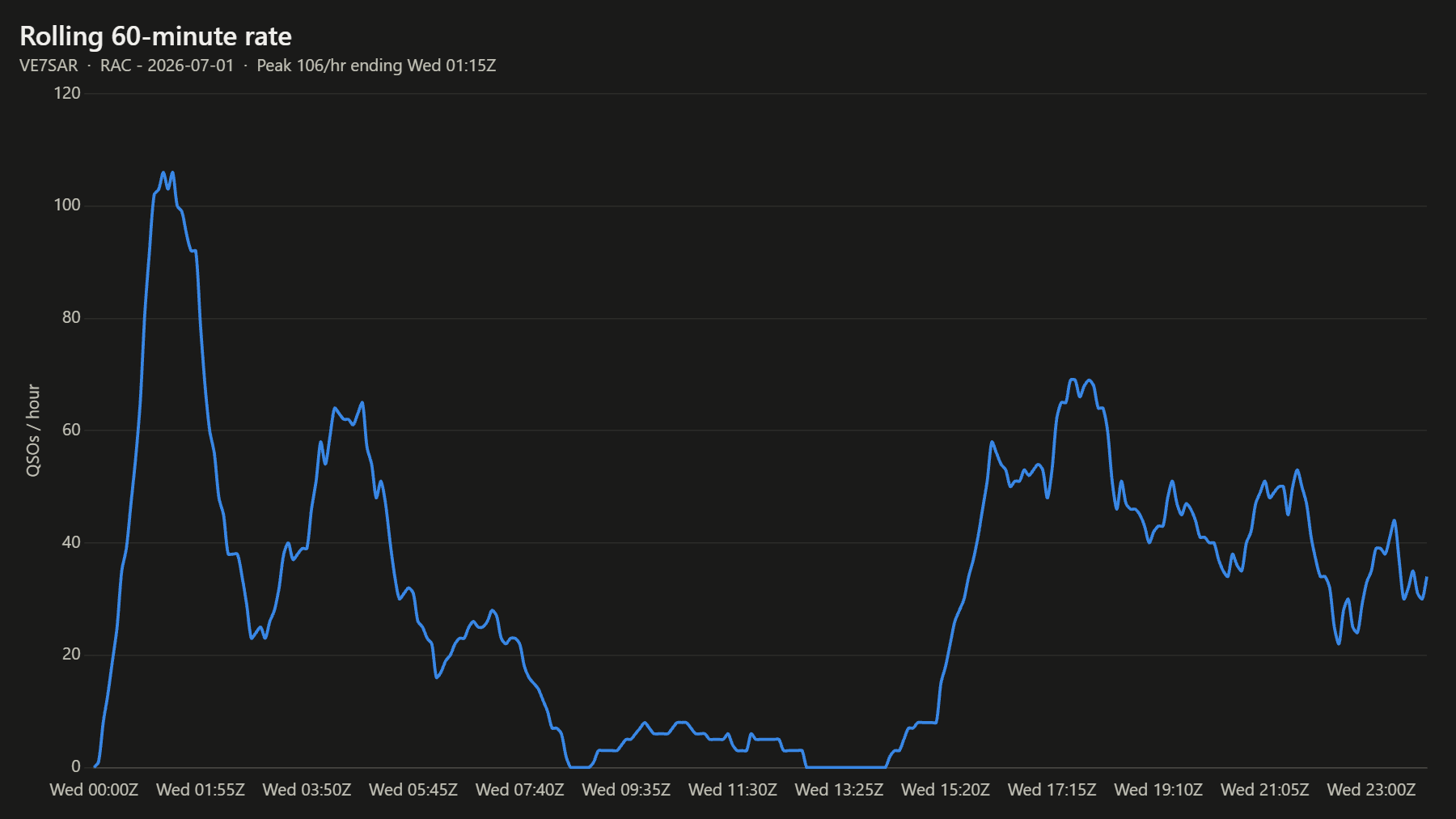
Task: Click the x-axis label "Wed 07:40Z"
Action: coord(520,790)
